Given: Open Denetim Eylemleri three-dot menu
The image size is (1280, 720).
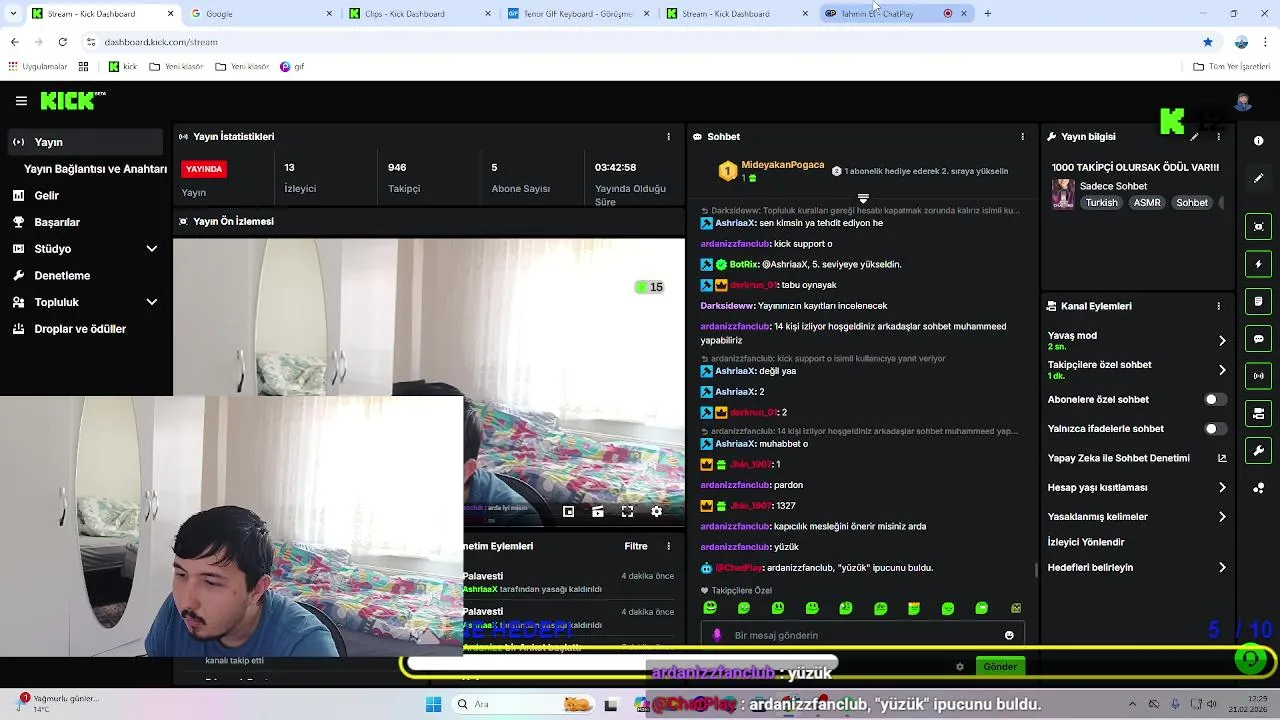Looking at the screenshot, I should pyautogui.click(x=669, y=546).
